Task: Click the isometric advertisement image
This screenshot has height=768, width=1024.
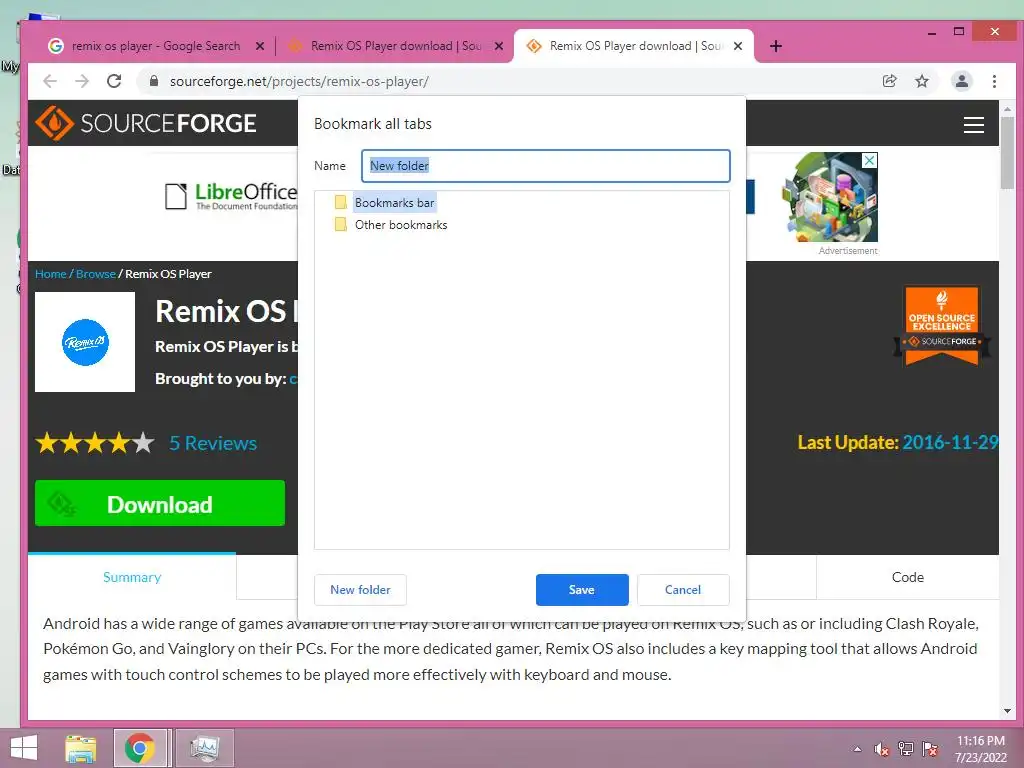Action: tap(829, 197)
